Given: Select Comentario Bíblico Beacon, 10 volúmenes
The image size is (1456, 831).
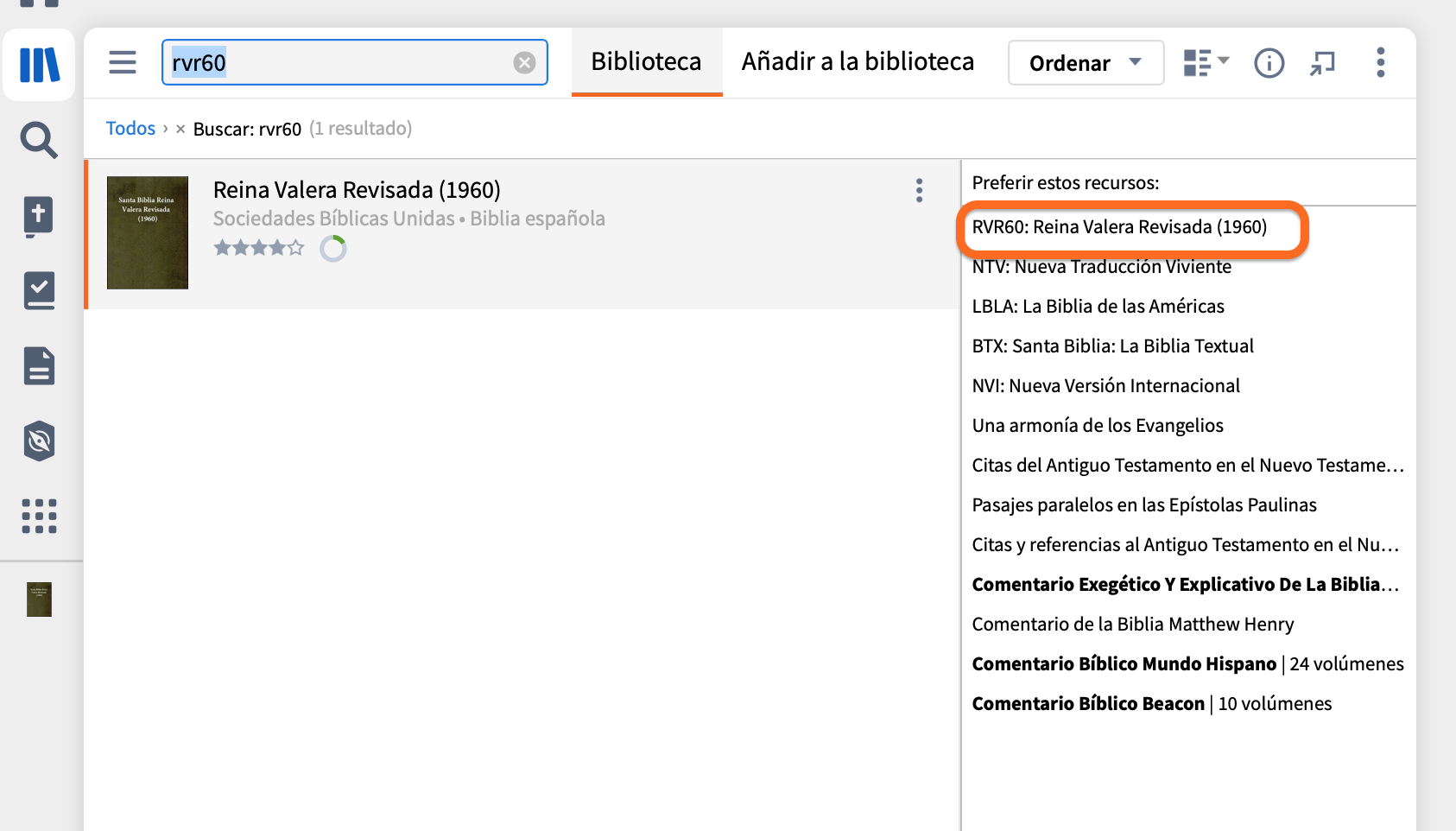Looking at the screenshot, I should (x=1152, y=704).
